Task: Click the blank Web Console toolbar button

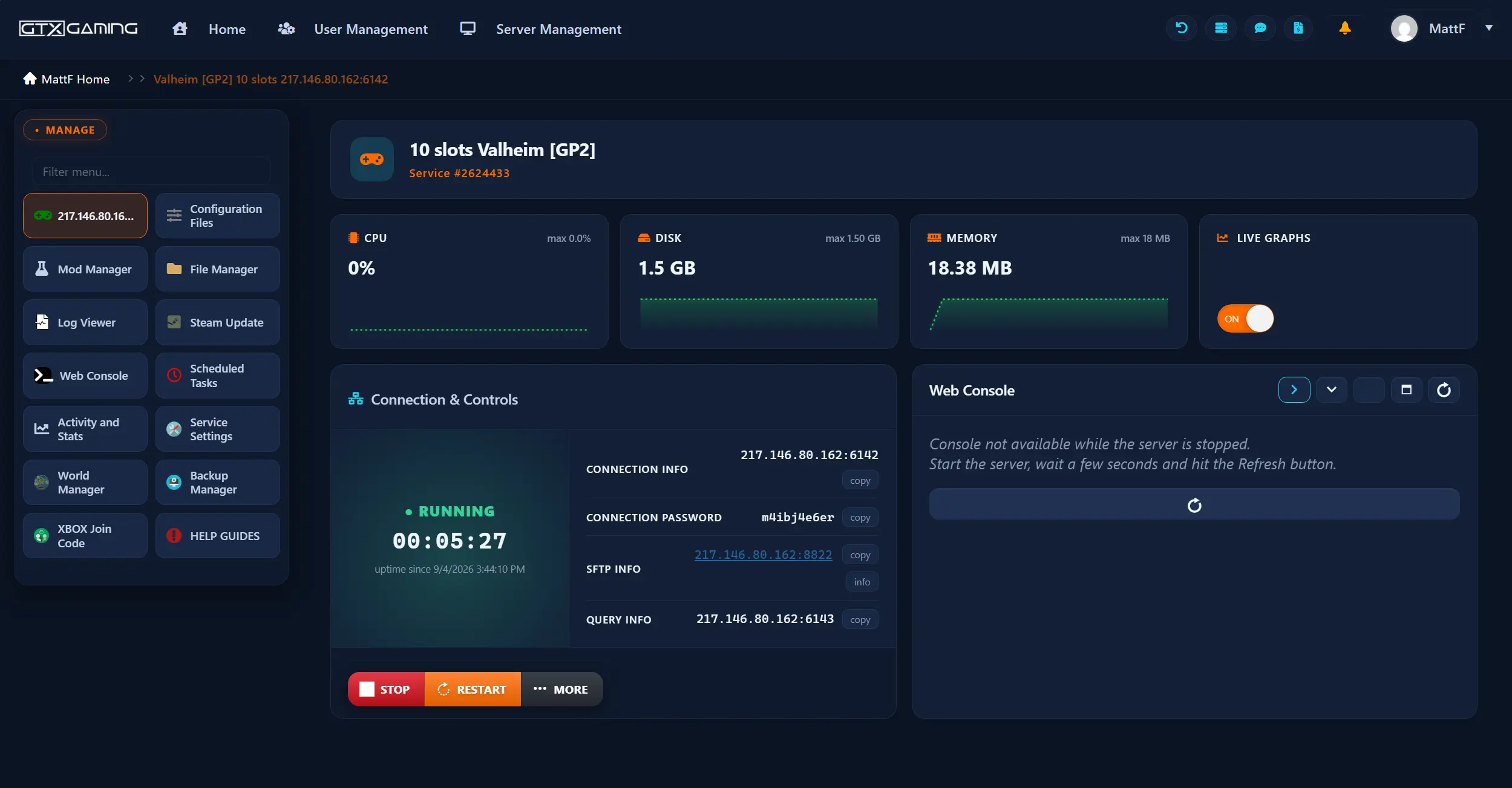Action: pos(1369,390)
